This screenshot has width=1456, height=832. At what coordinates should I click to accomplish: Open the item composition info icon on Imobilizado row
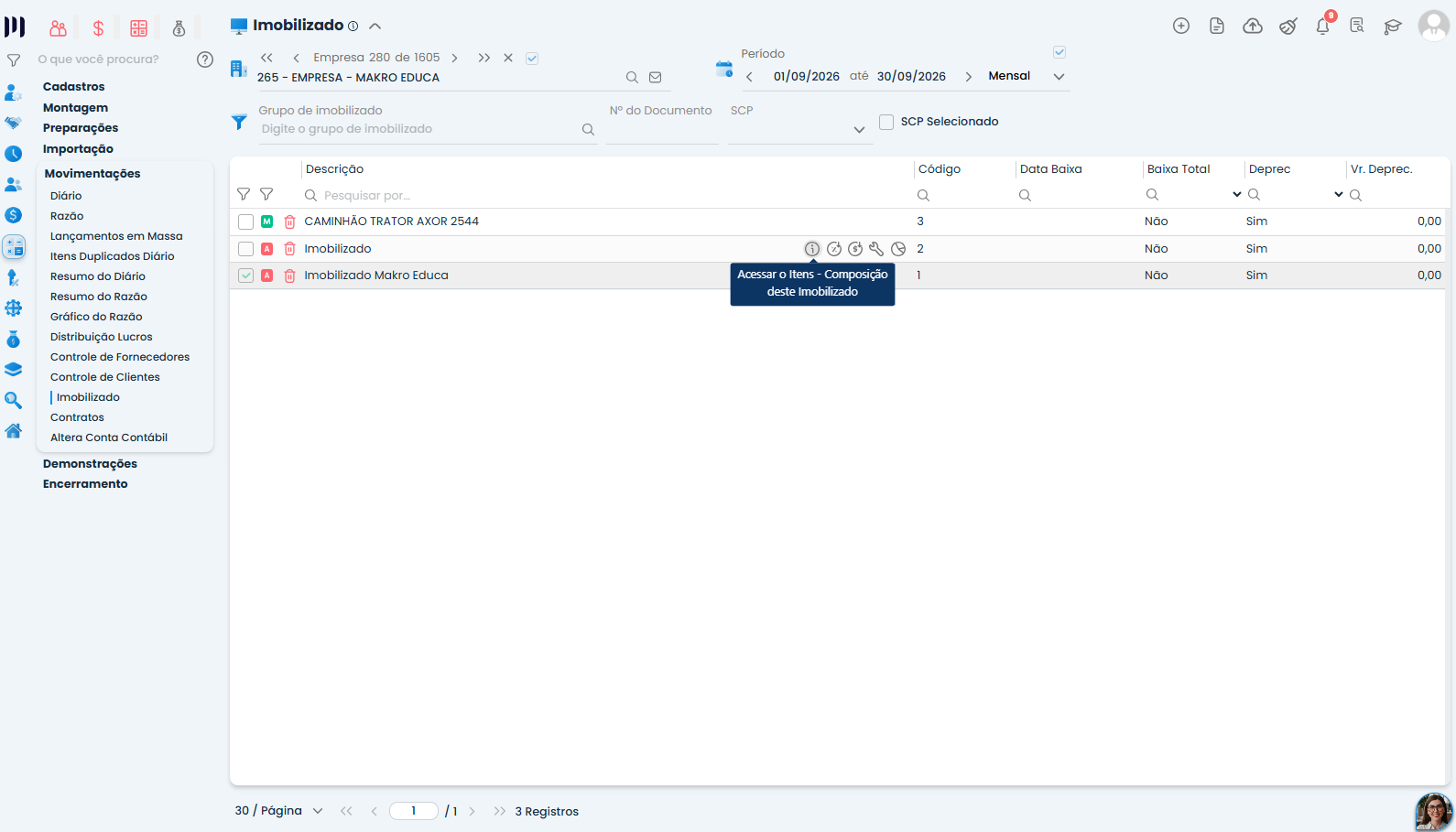(812, 249)
